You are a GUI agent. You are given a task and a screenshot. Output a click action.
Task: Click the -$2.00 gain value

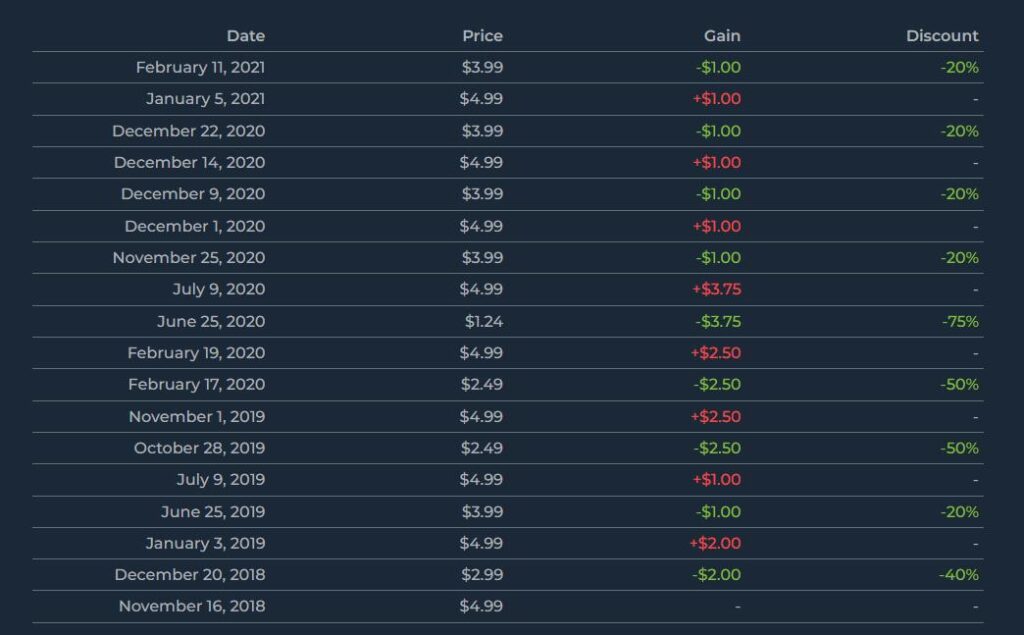click(x=718, y=575)
